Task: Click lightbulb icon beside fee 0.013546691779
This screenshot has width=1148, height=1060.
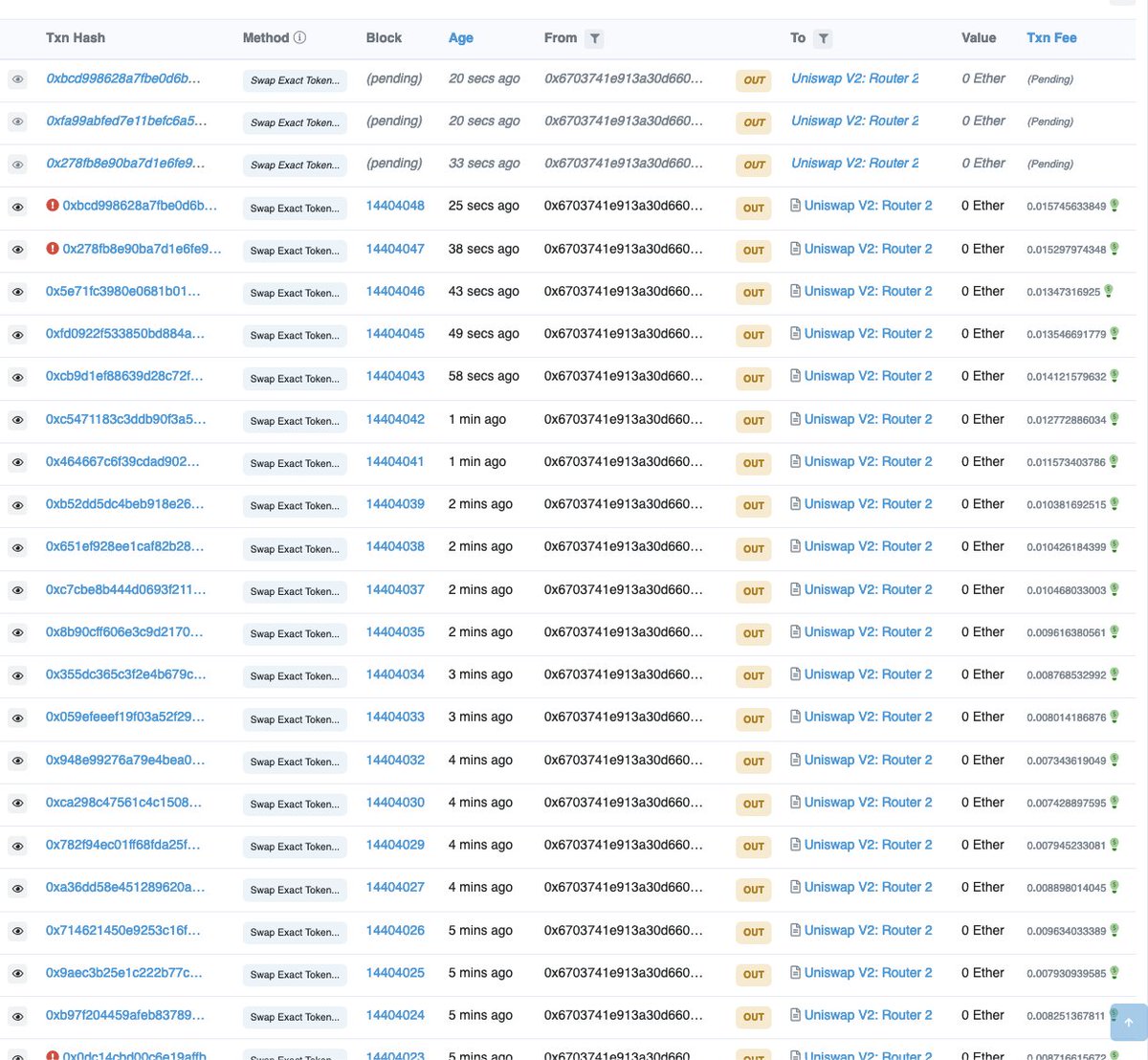Action: pos(1115,334)
